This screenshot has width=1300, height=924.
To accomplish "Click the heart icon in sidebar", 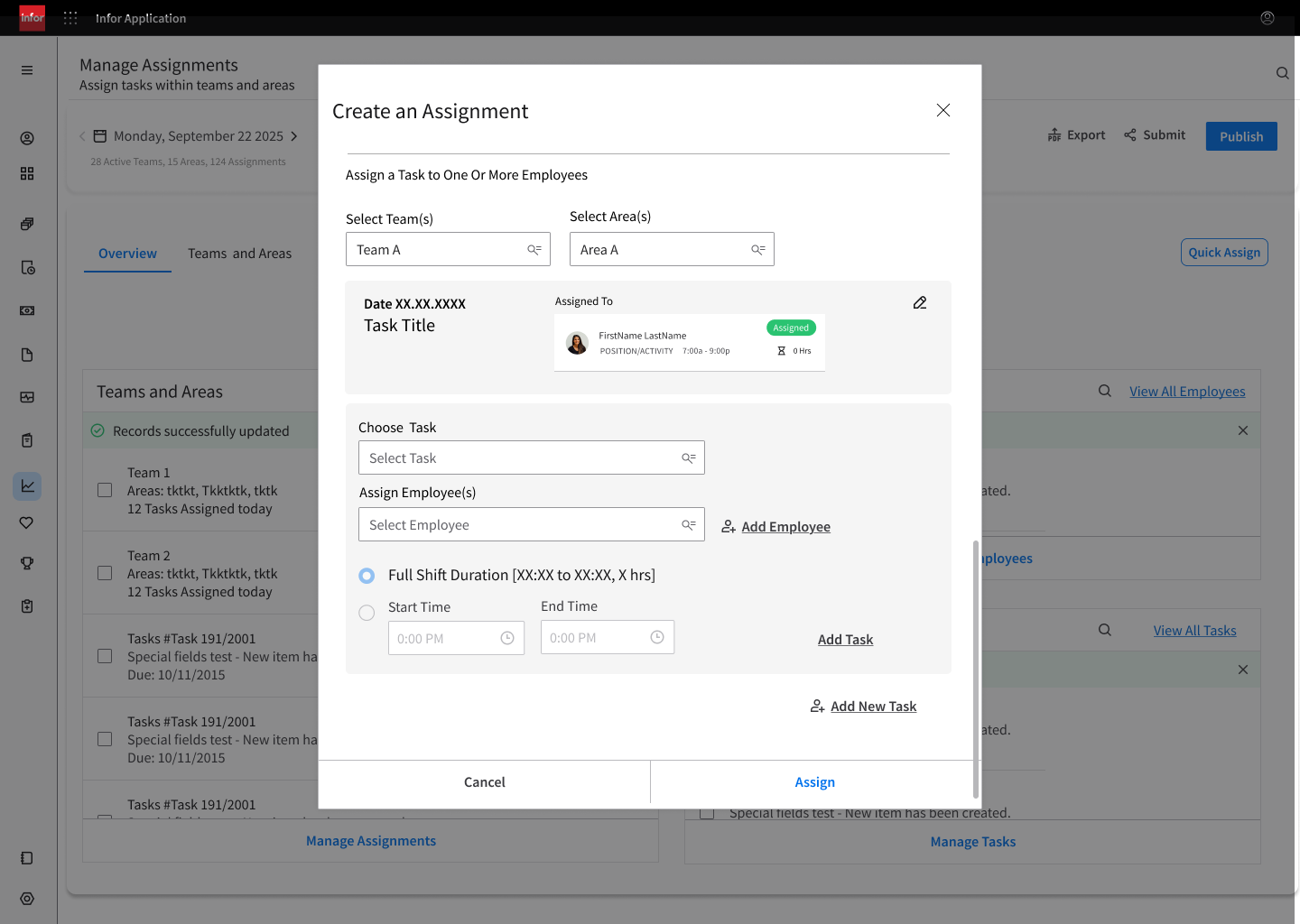I will point(27,522).
